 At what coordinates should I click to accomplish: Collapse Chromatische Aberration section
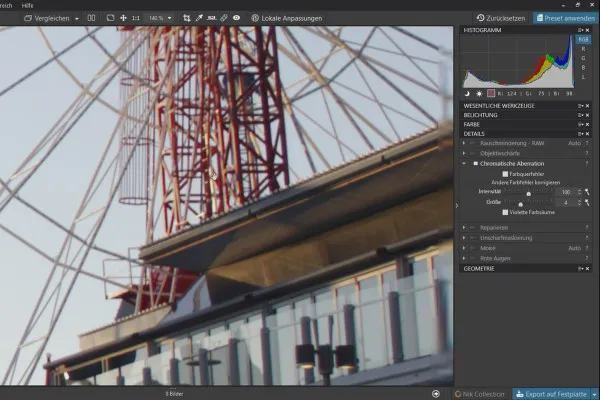coord(464,164)
